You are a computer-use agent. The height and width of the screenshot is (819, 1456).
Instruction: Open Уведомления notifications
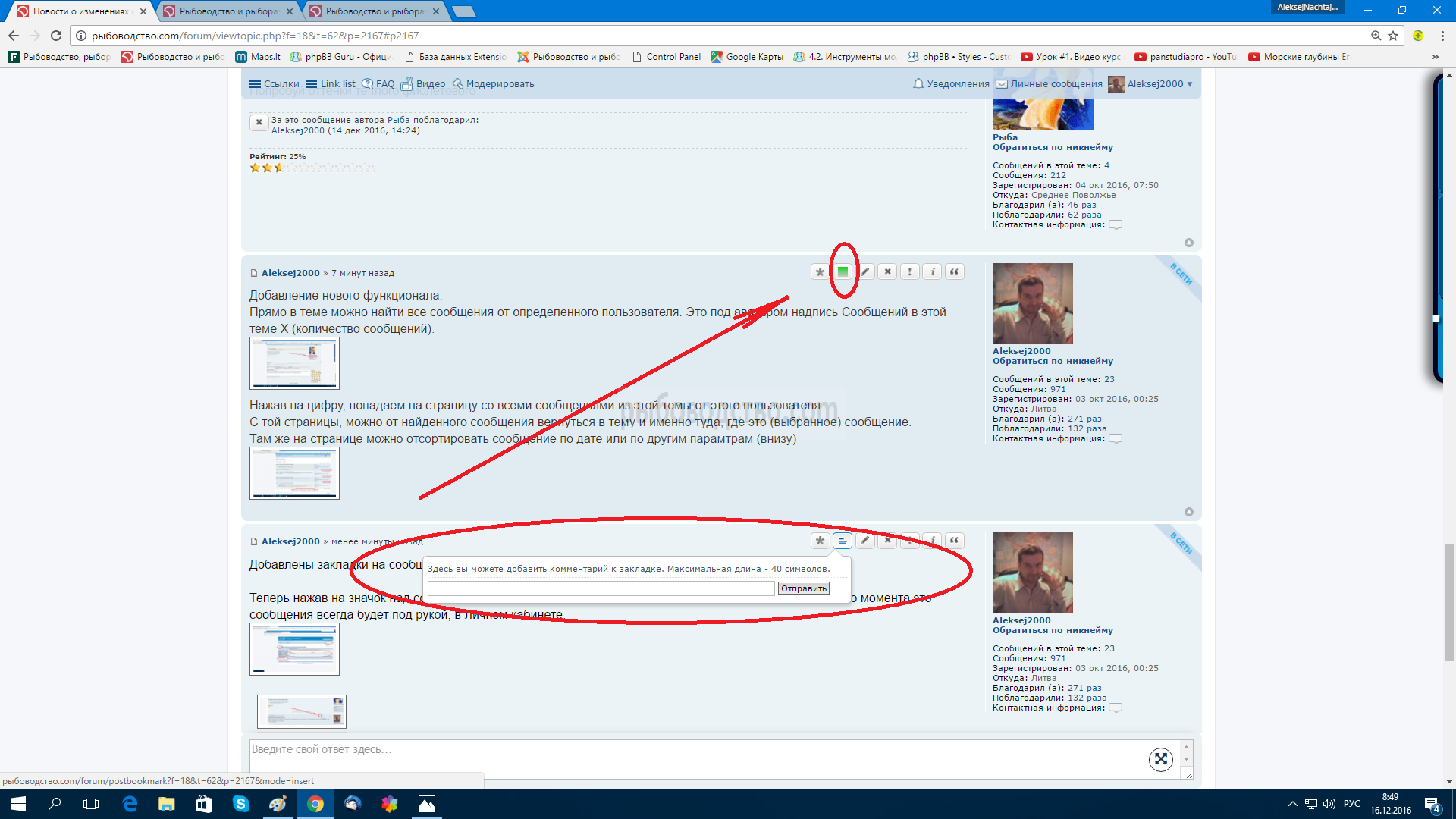click(951, 84)
